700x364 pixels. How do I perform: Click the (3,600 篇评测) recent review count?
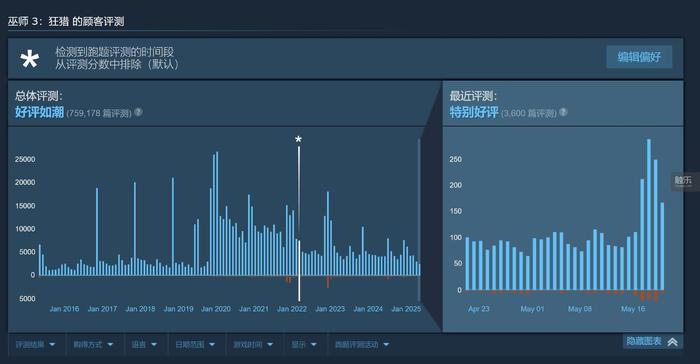528,113
